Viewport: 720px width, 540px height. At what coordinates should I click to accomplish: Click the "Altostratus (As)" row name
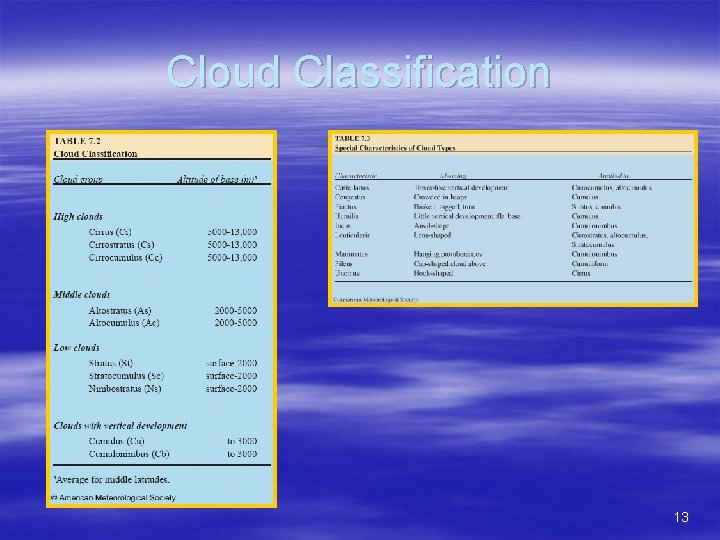point(120,311)
